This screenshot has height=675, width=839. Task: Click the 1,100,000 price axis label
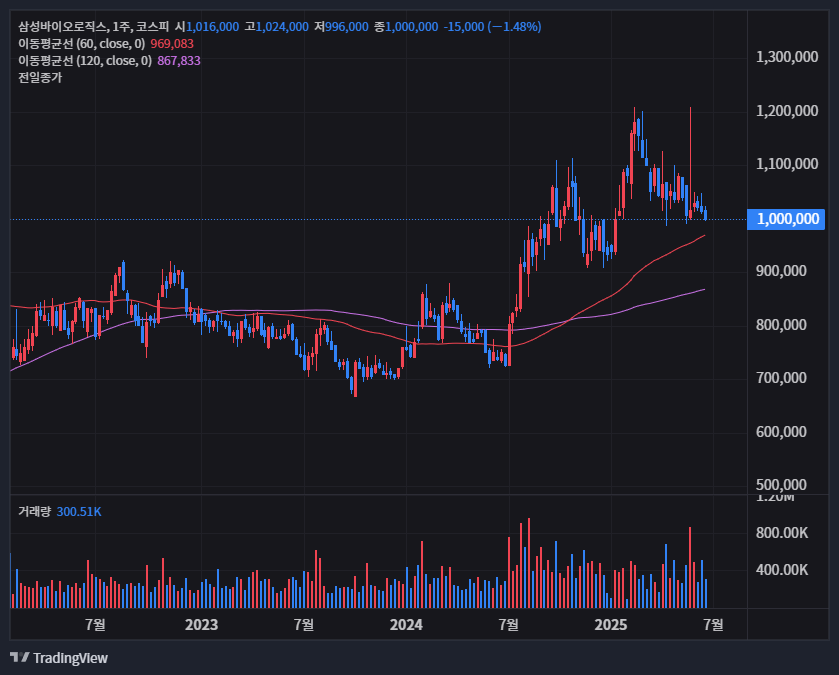pyautogui.click(x=787, y=164)
